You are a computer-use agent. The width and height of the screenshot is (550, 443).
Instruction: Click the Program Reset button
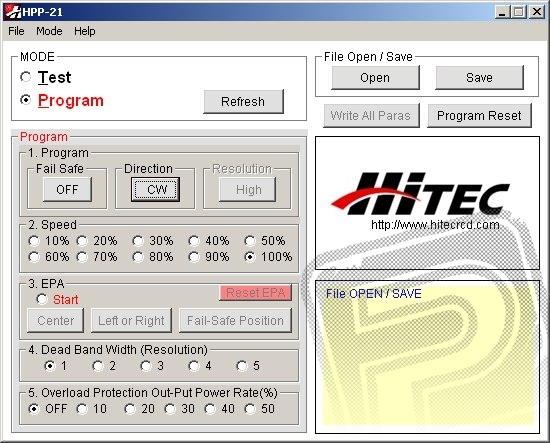pyautogui.click(x=479, y=116)
